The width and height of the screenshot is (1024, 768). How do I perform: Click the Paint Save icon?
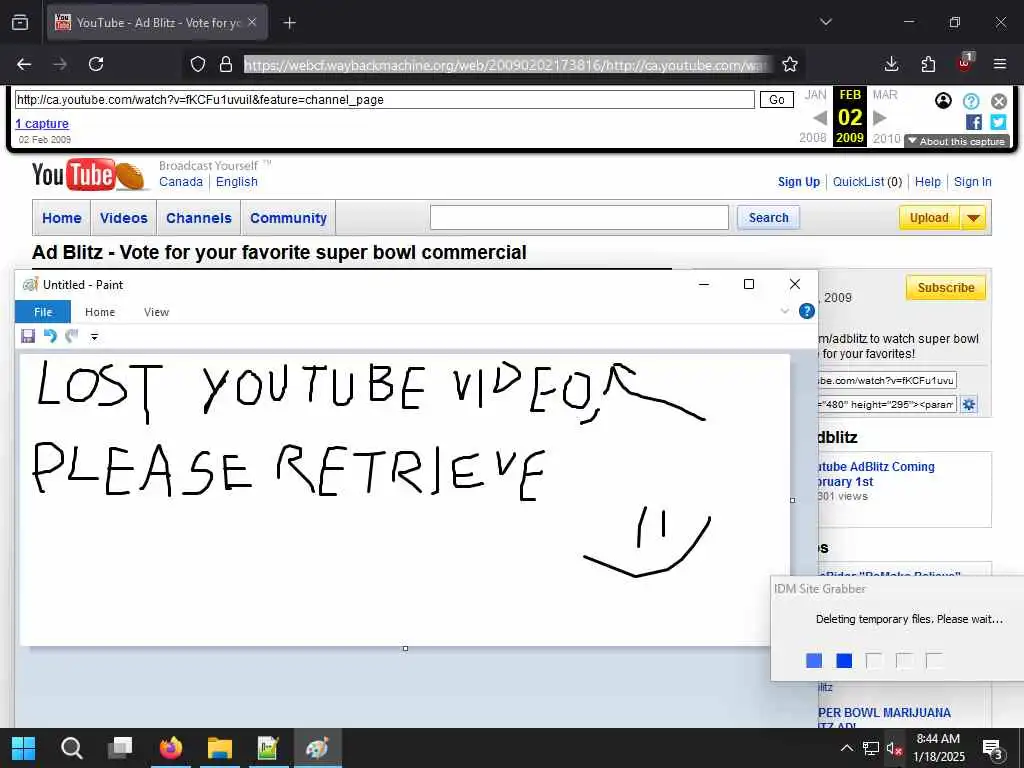(28, 336)
